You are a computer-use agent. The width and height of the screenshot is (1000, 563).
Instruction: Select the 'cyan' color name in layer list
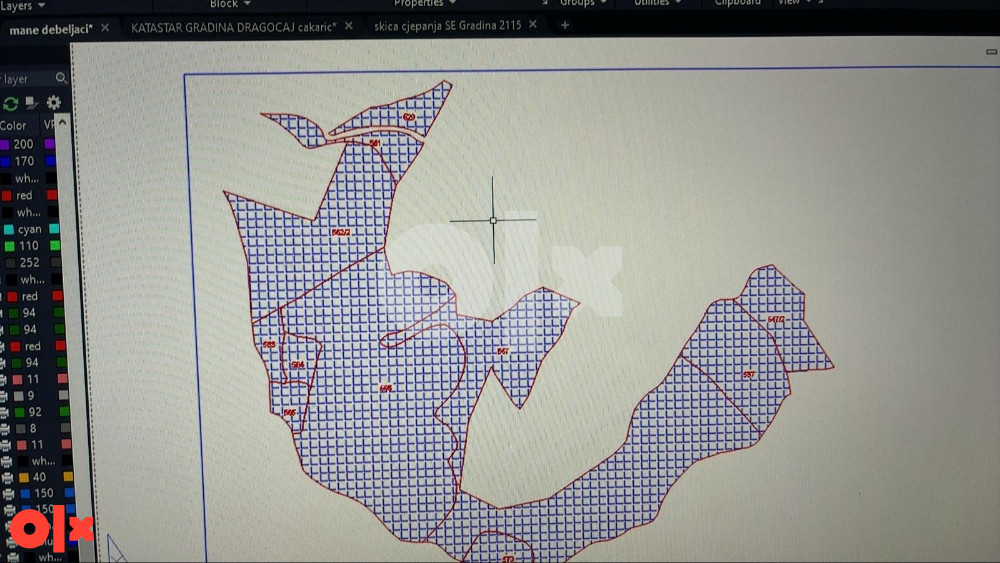29,229
